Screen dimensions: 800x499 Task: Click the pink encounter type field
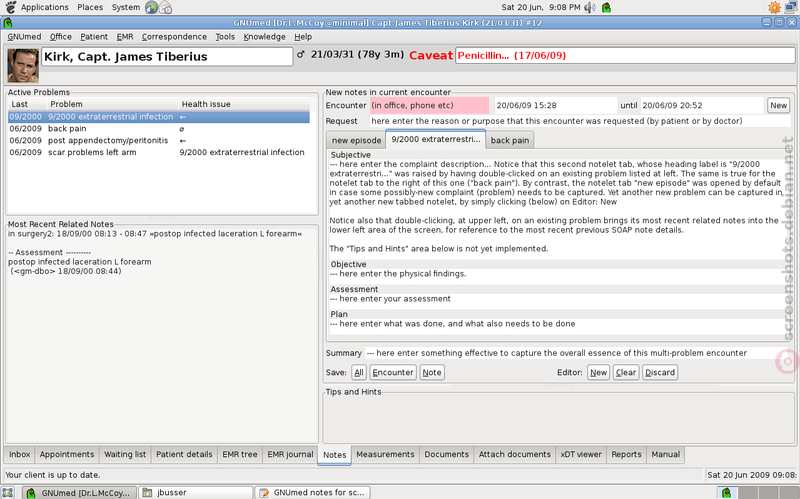coord(429,105)
